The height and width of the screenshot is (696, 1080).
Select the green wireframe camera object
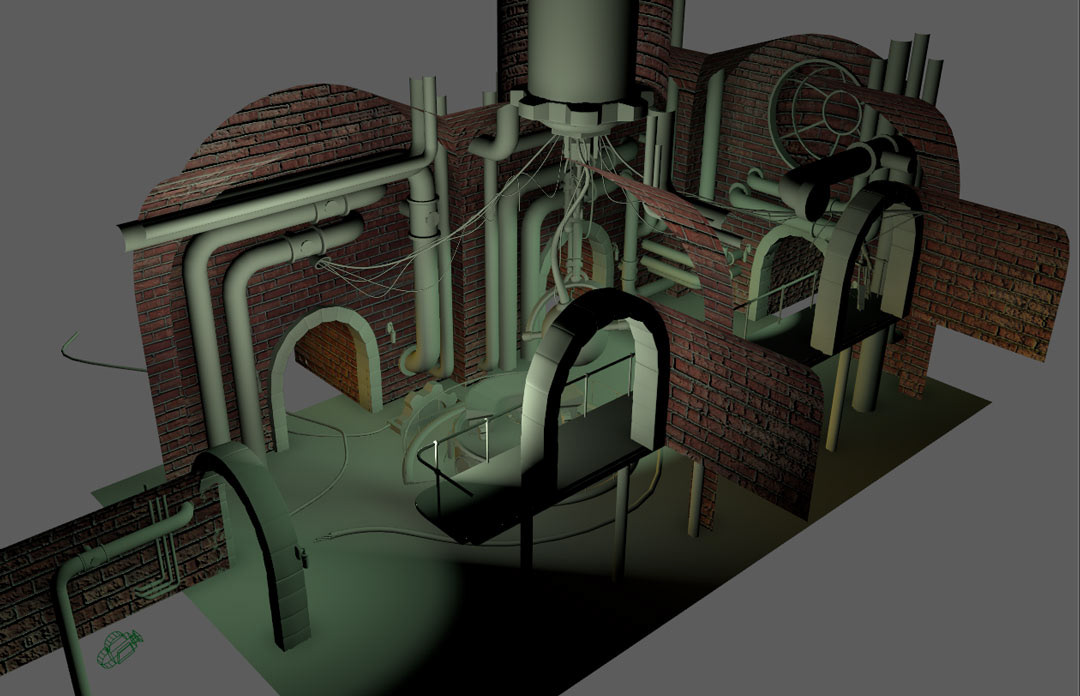[119, 649]
